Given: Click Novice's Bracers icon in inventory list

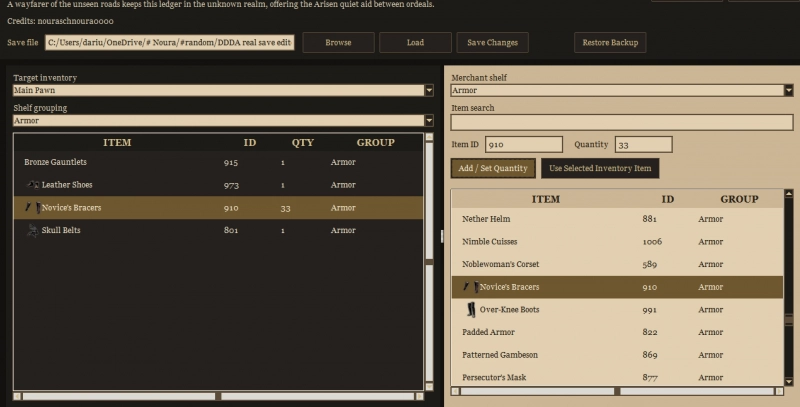Looking at the screenshot, I should point(33,208).
